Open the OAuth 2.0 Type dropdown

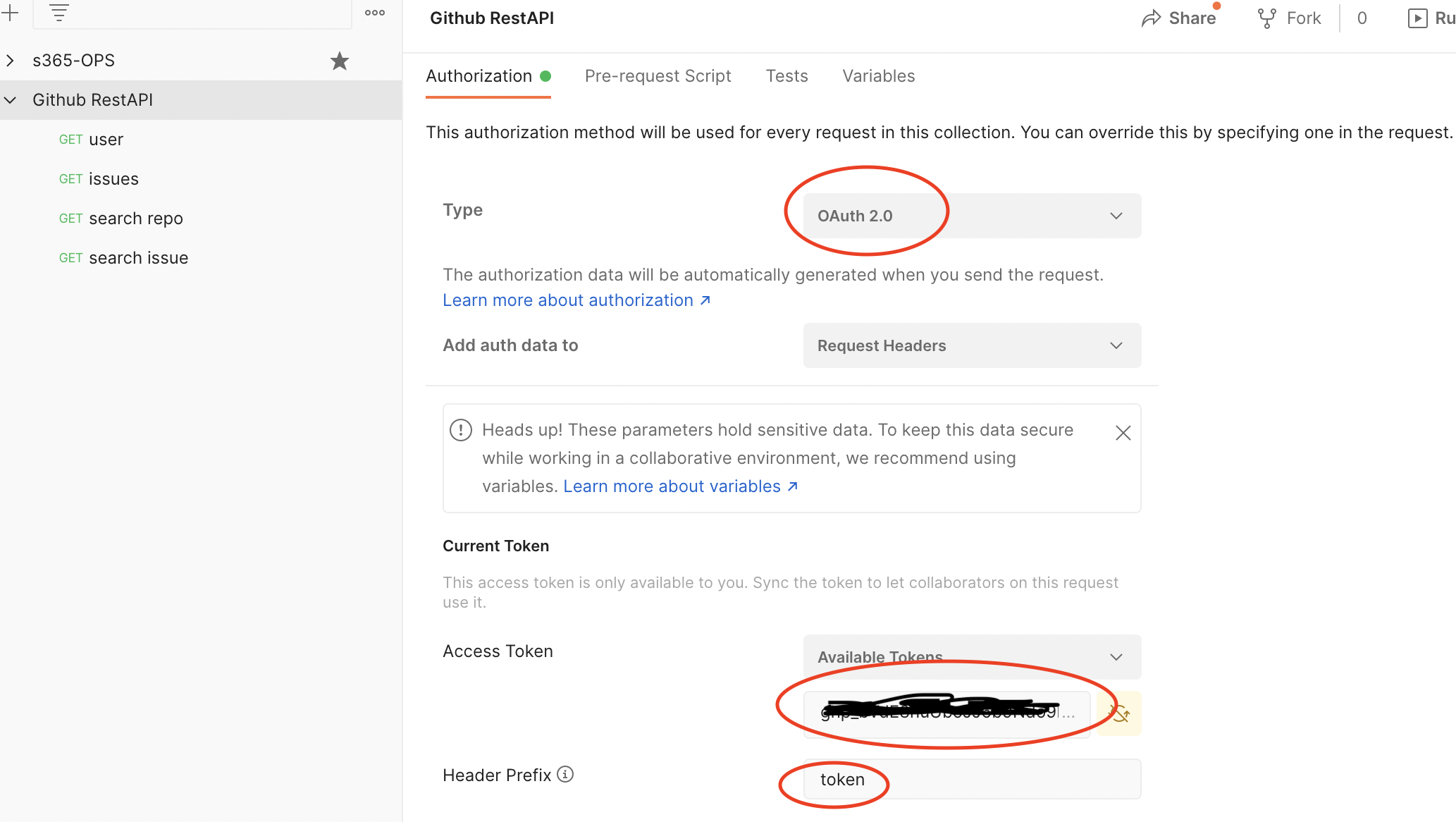pos(972,216)
